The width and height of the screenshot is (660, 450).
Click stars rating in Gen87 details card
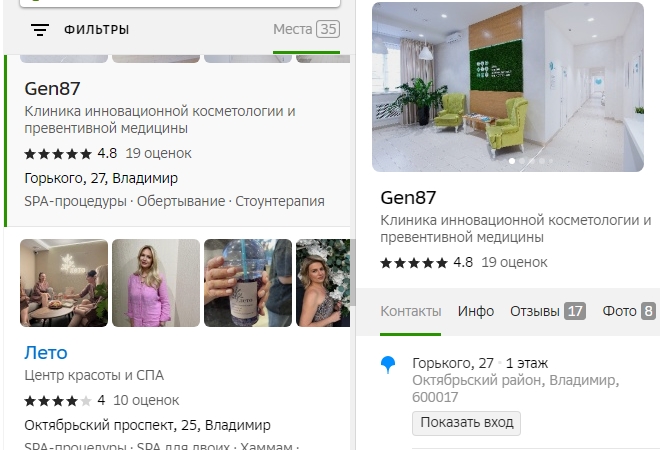tap(414, 263)
